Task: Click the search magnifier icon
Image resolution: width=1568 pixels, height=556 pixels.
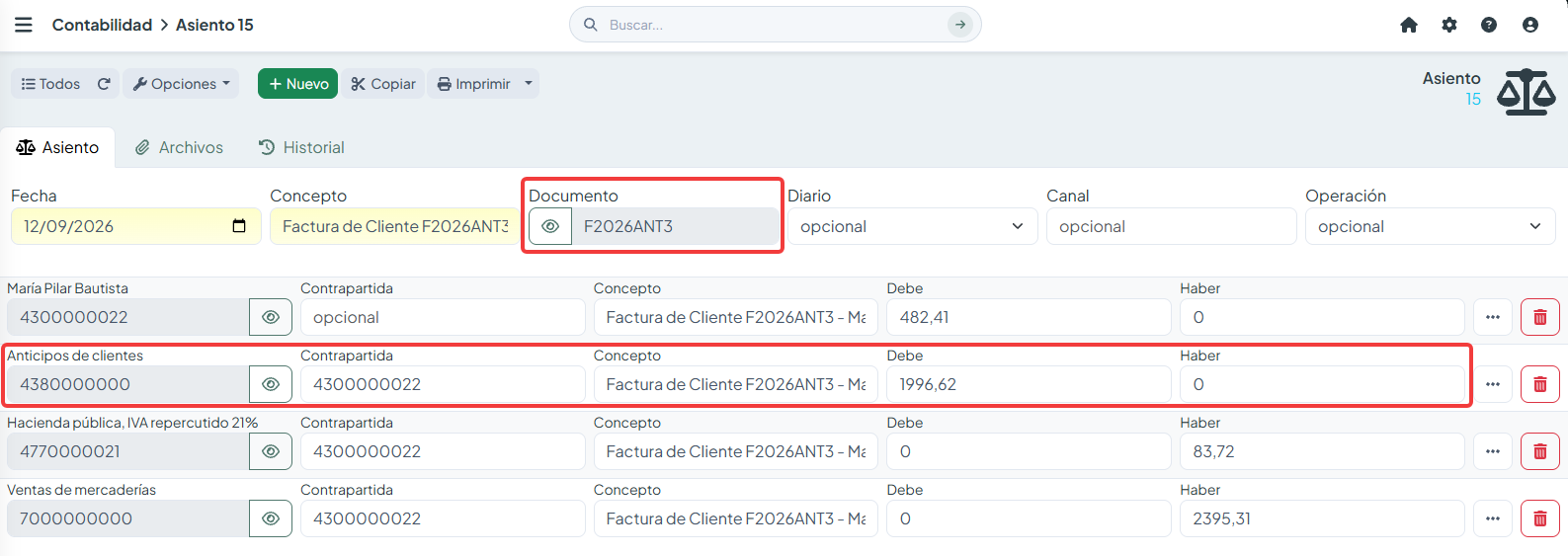Action: point(591,25)
